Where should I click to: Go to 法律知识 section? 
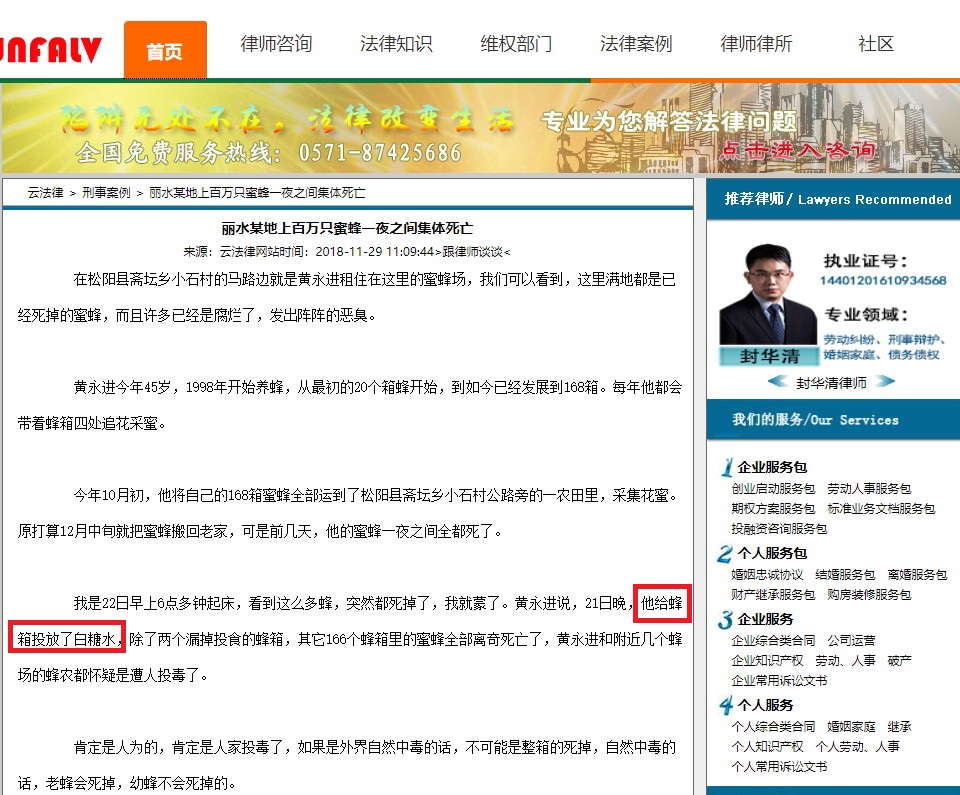(x=396, y=44)
